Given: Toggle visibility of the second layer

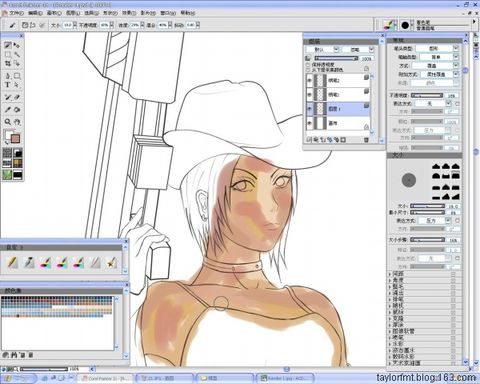Looking at the screenshot, I should (x=310, y=95).
